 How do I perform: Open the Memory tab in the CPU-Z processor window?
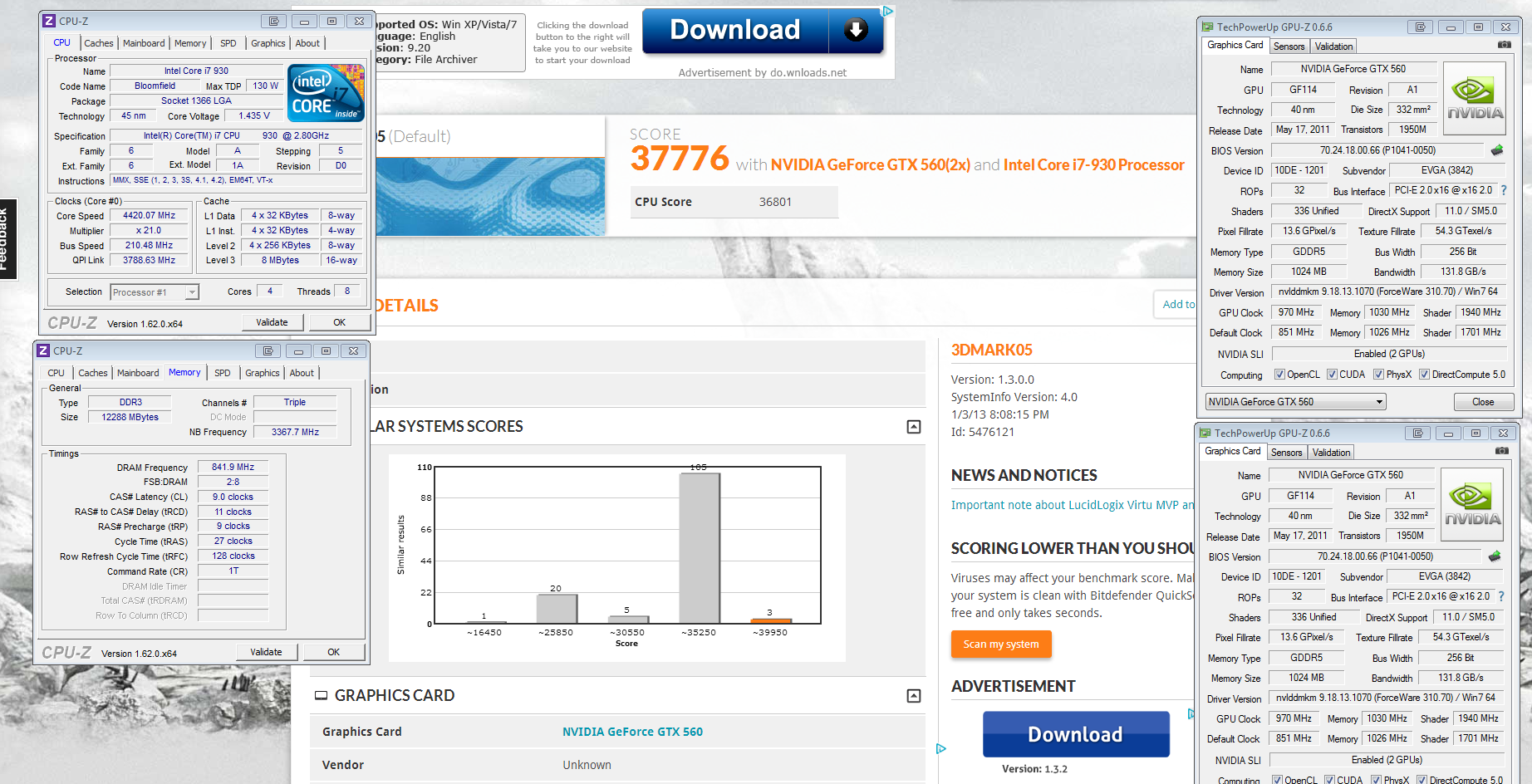click(x=190, y=43)
